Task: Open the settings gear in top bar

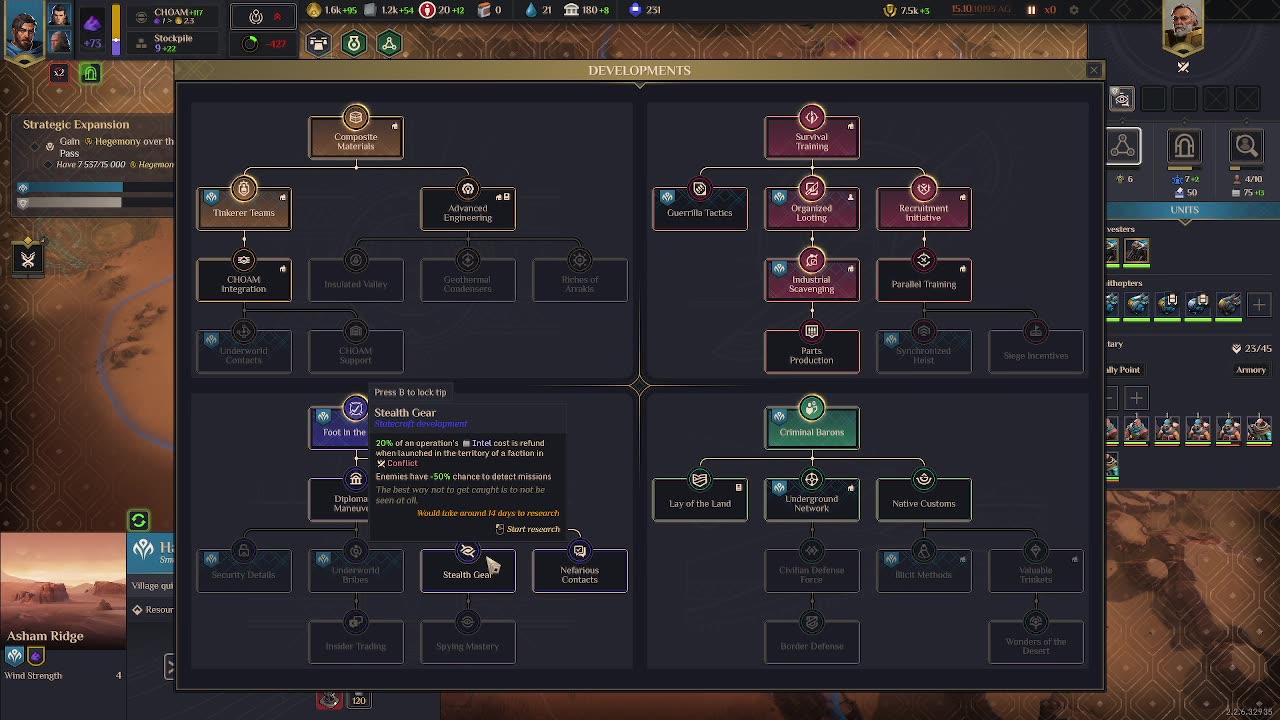Action: 1074,10
